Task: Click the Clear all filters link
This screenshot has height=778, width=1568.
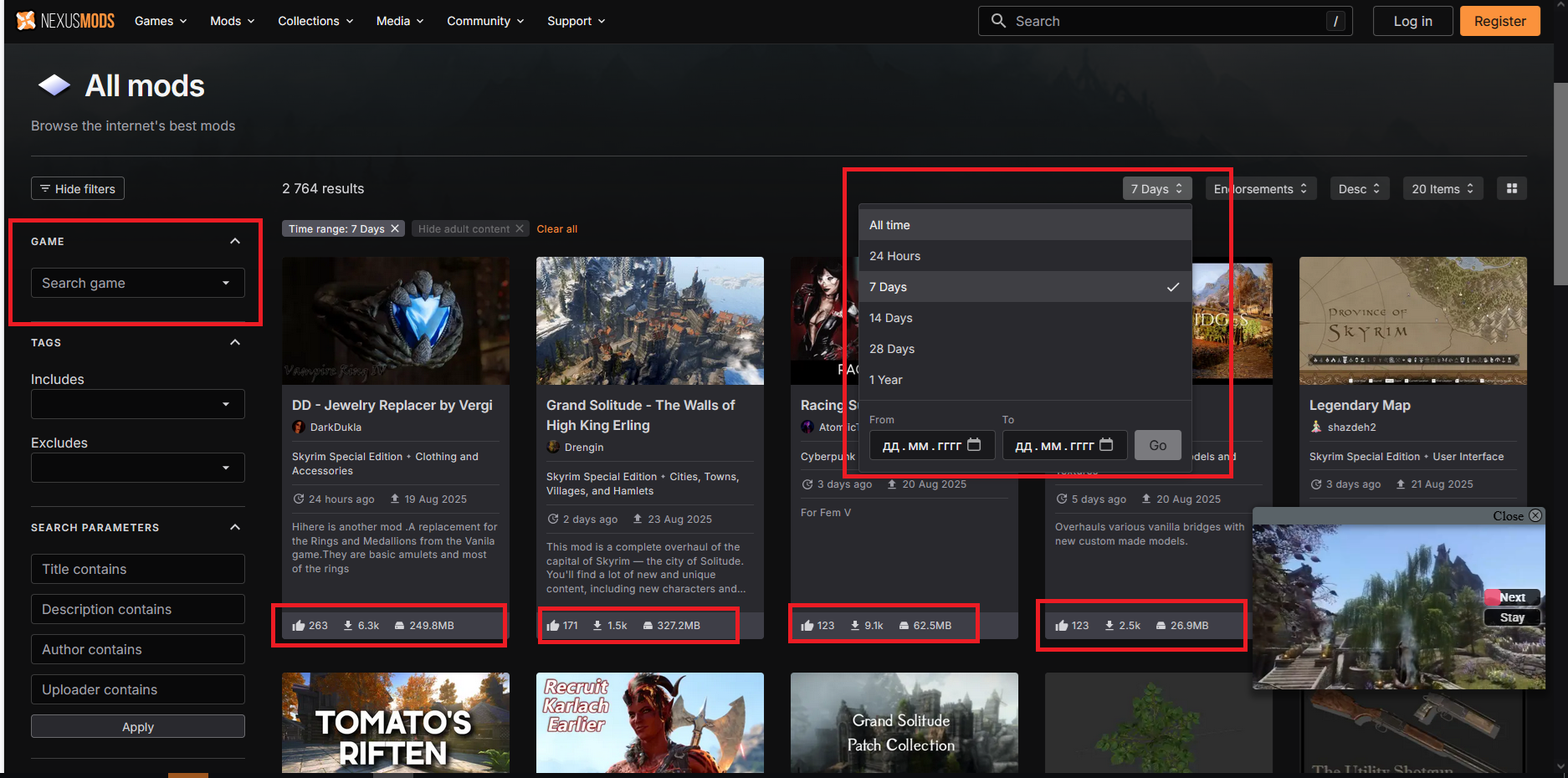Action: [x=556, y=229]
